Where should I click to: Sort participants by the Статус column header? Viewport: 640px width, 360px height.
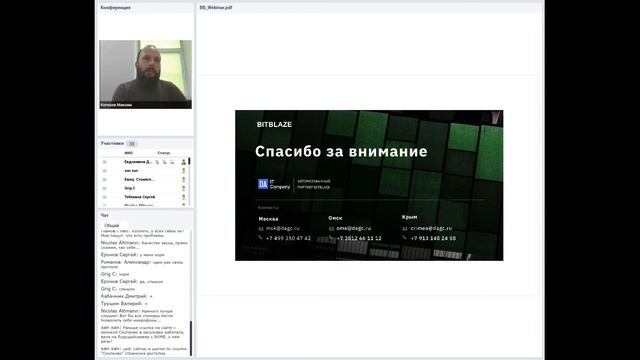164,153
